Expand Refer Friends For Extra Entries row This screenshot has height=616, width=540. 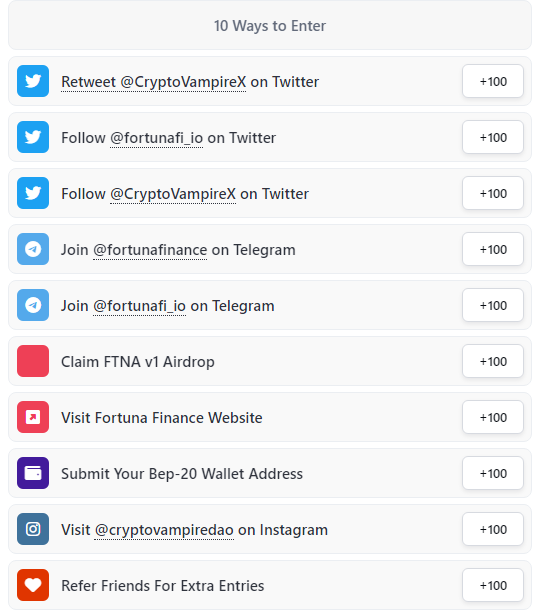coord(270,585)
